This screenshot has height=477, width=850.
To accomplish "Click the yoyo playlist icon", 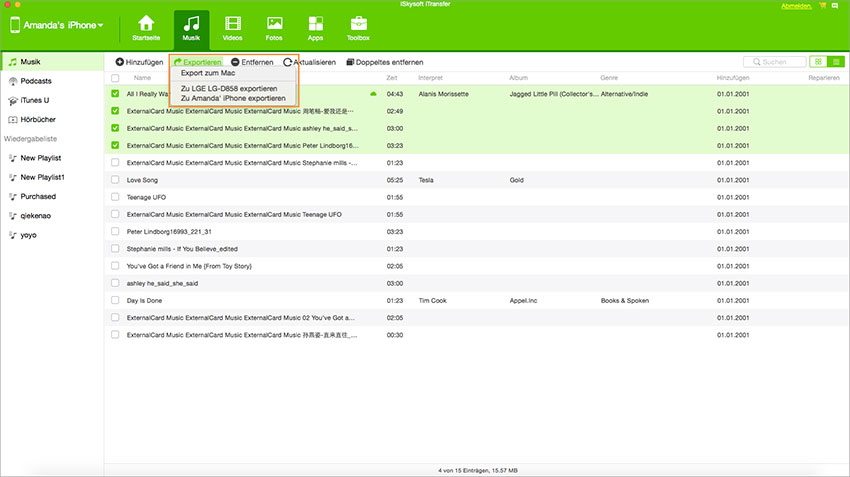I will 12,235.
